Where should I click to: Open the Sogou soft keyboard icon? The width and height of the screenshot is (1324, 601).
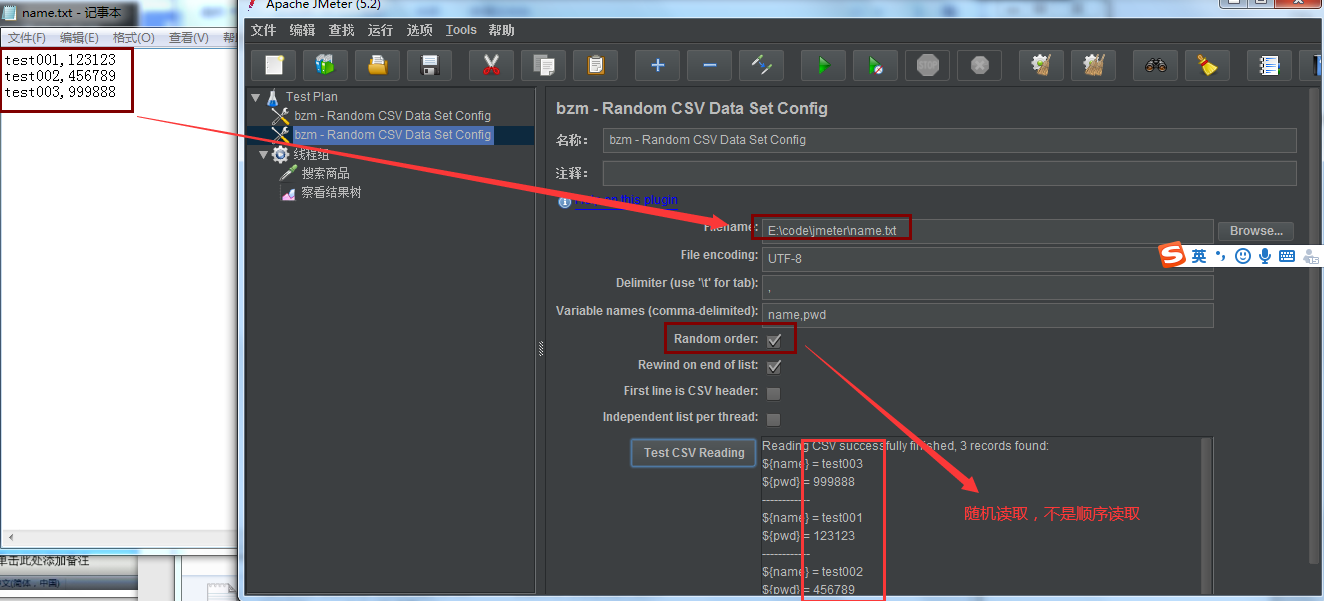pos(1287,256)
